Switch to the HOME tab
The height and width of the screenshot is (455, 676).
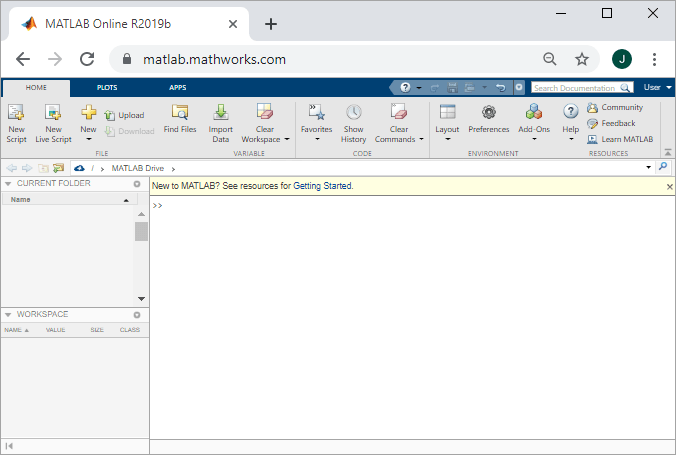point(36,88)
